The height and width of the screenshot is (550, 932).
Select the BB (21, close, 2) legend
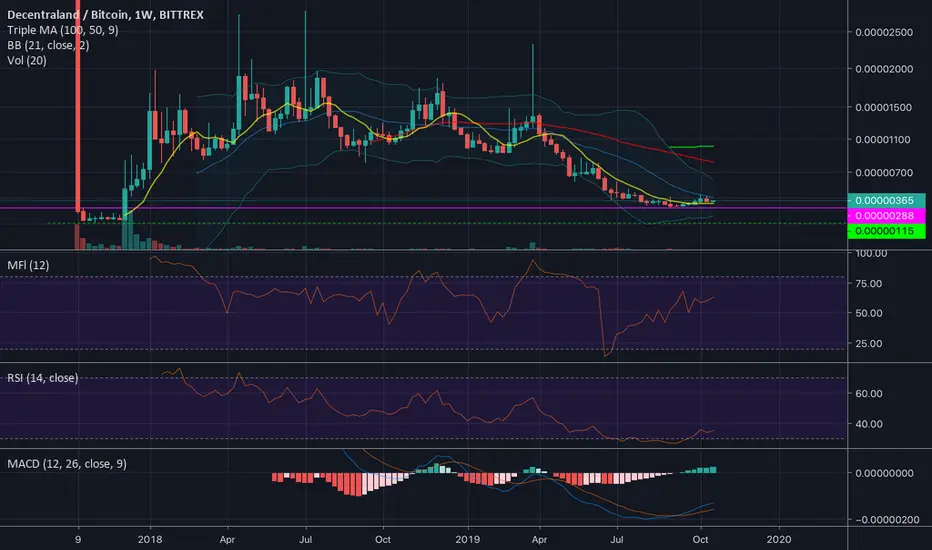pyautogui.click(x=48, y=45)
